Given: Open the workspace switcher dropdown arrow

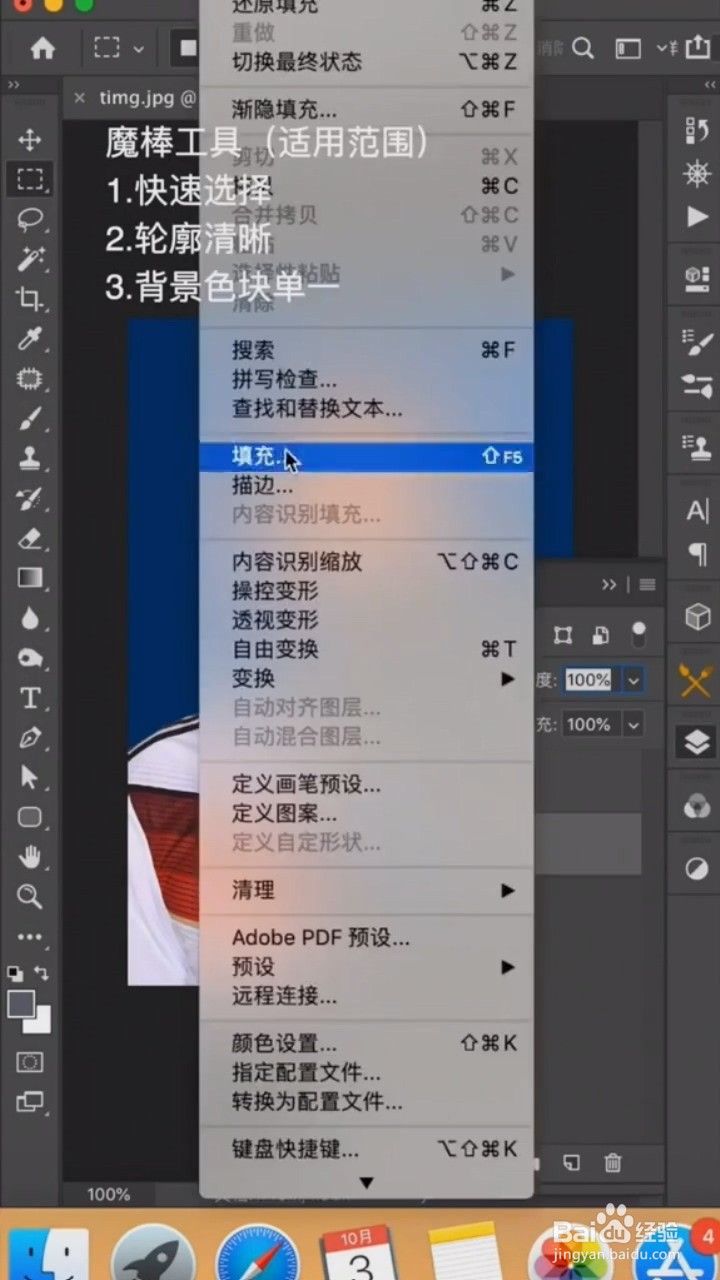Looking at the screenshot, I should tap(662, 48).
